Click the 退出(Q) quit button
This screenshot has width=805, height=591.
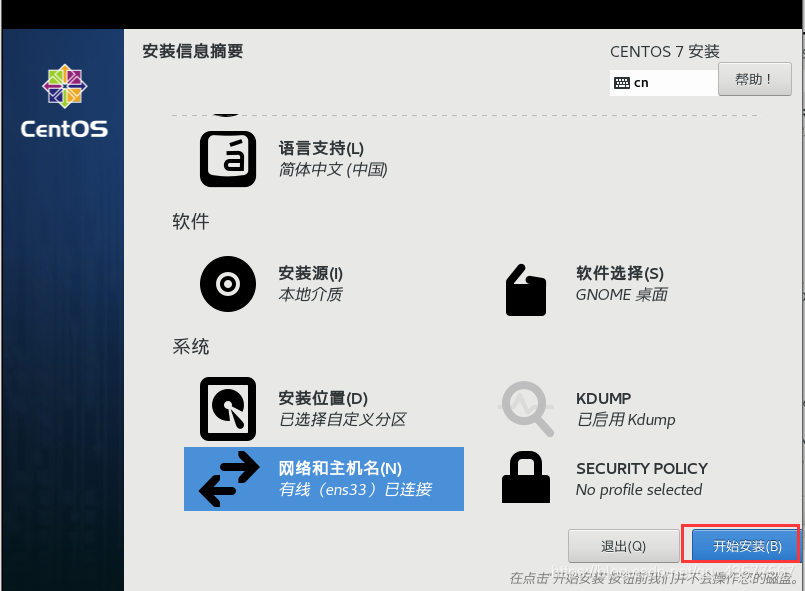tap(624, 546)
